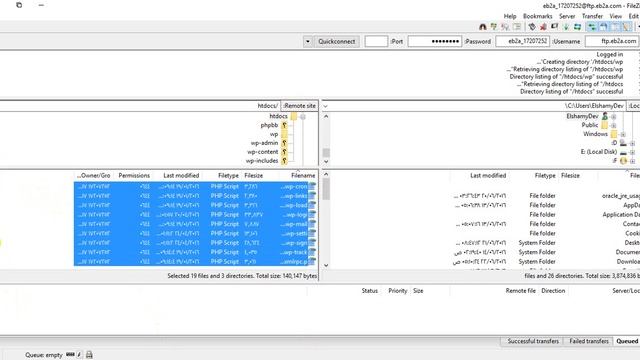Click the Direction column header in queue

553,291
